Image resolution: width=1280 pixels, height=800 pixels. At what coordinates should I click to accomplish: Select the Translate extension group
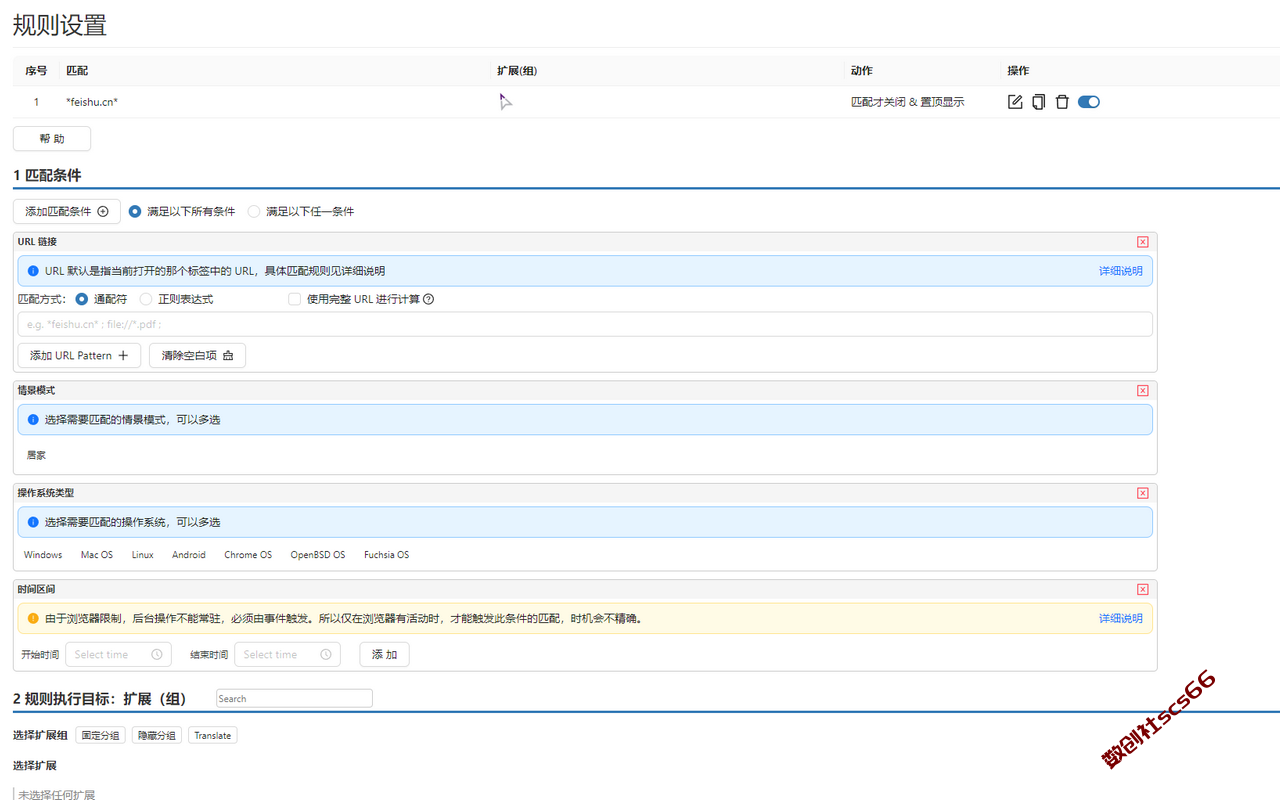click(x=212, y=735)
